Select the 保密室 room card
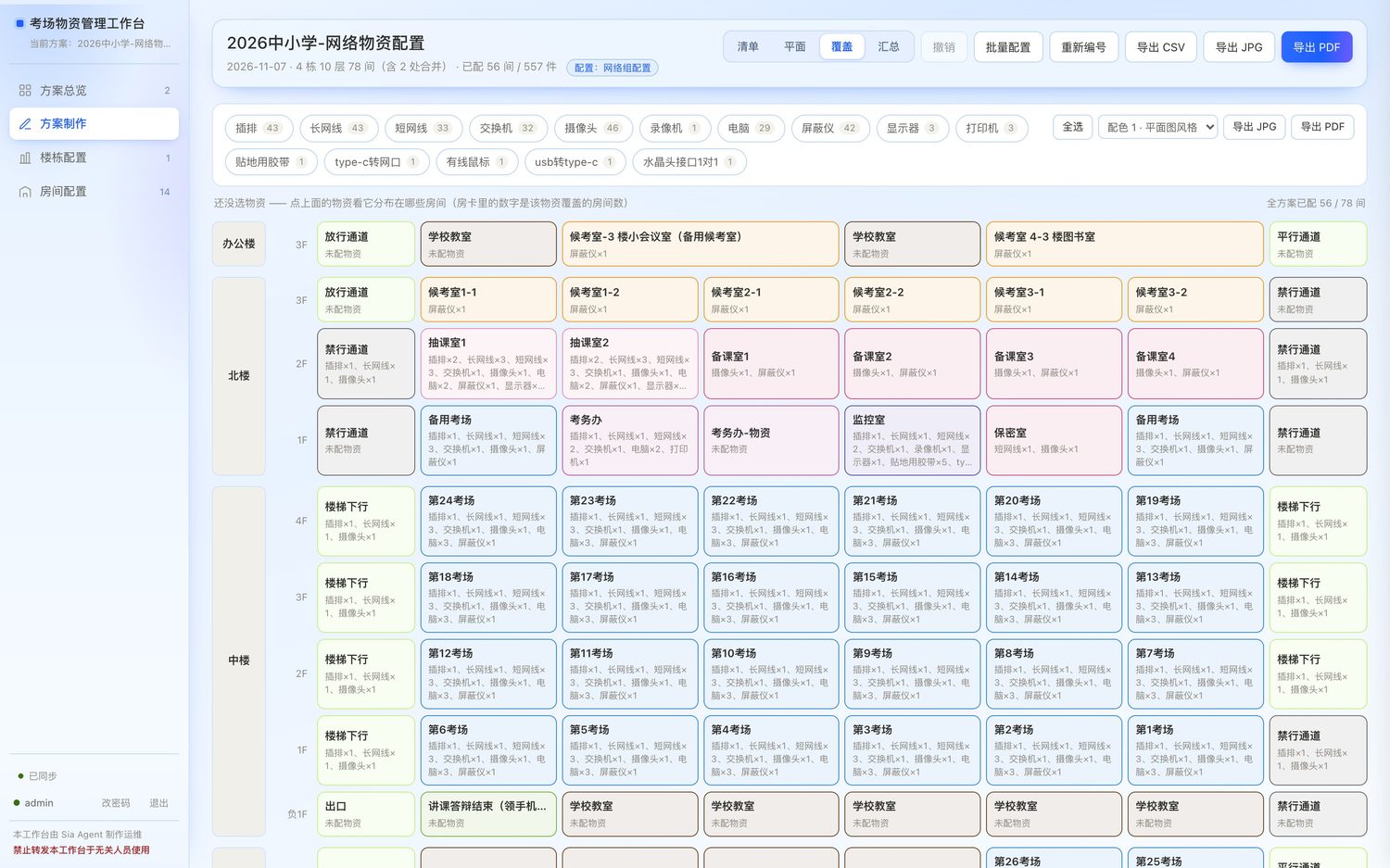This screenshot has width=1390, height=868. click(1055, 440)
